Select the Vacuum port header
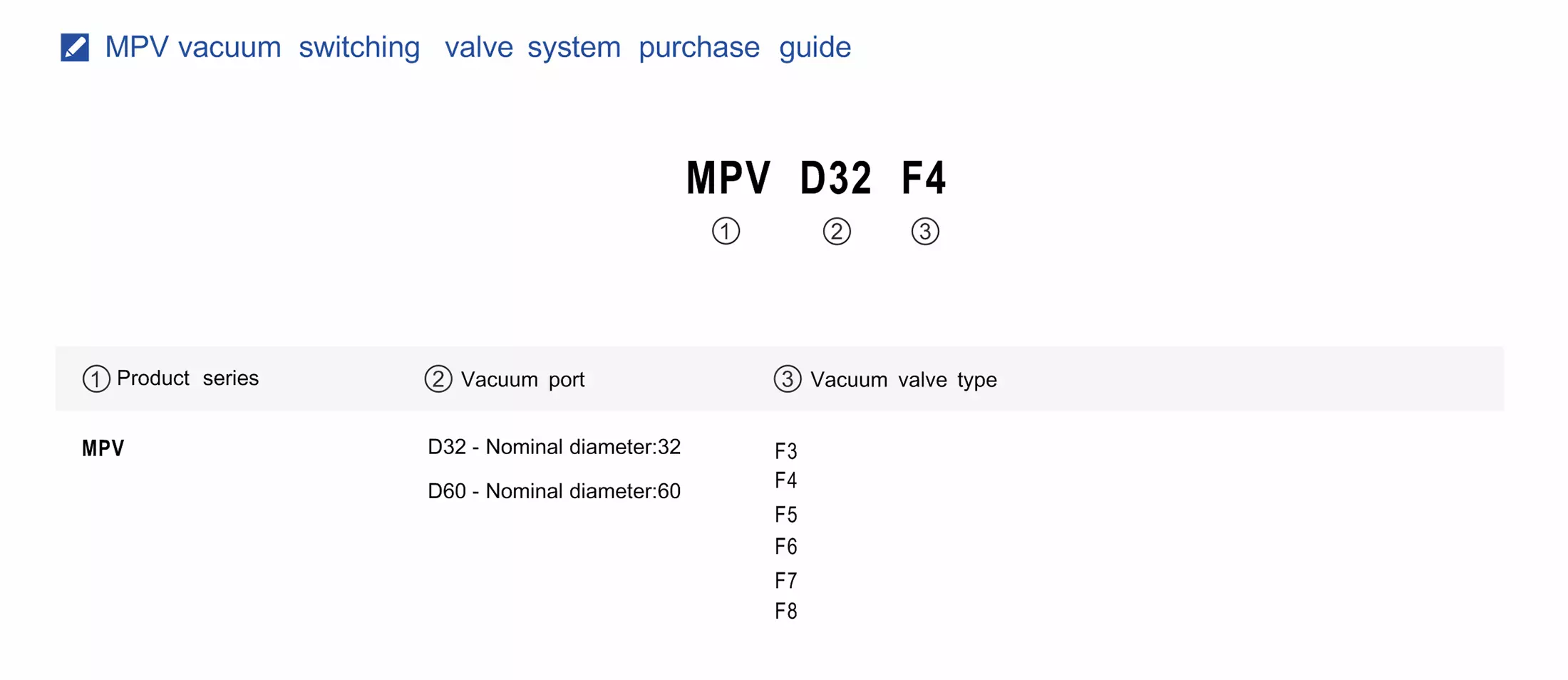 (x=522, y=379)
